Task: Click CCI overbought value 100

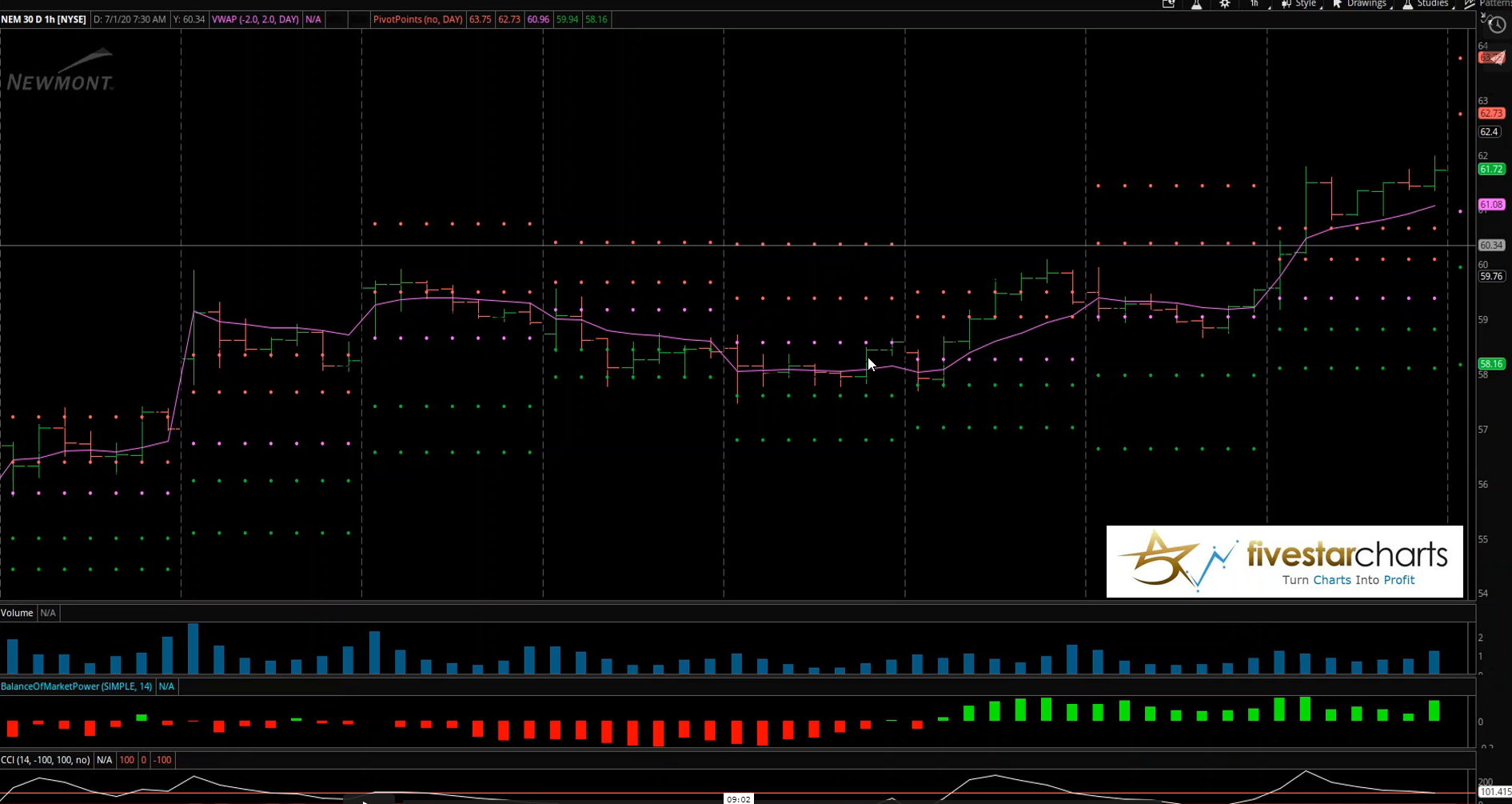Action: coord(126,760)
